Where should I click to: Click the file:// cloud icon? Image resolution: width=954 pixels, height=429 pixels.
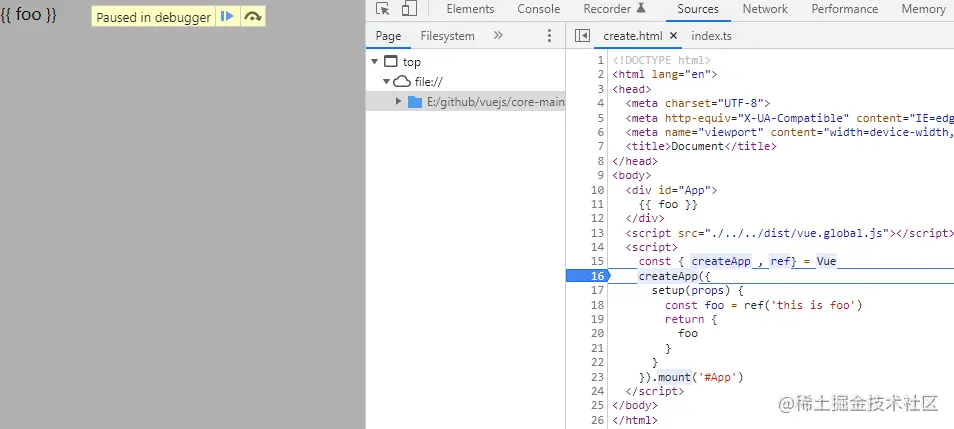tap(402, 82)
